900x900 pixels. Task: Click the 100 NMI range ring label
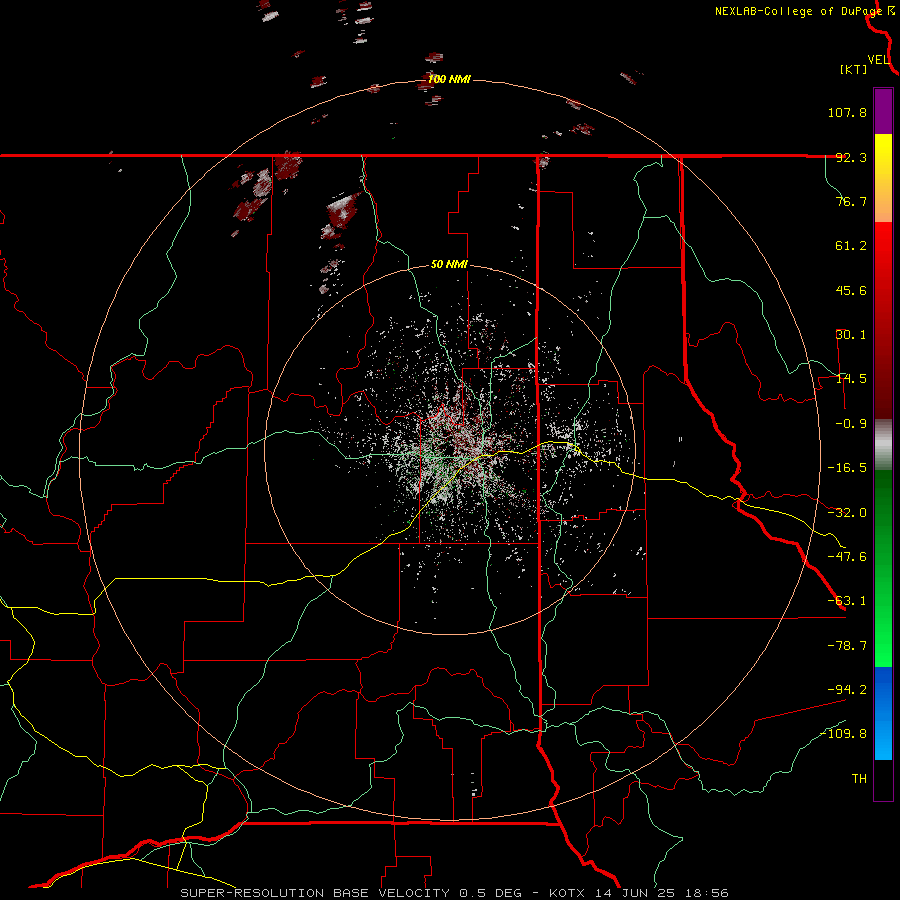(449, 79)
